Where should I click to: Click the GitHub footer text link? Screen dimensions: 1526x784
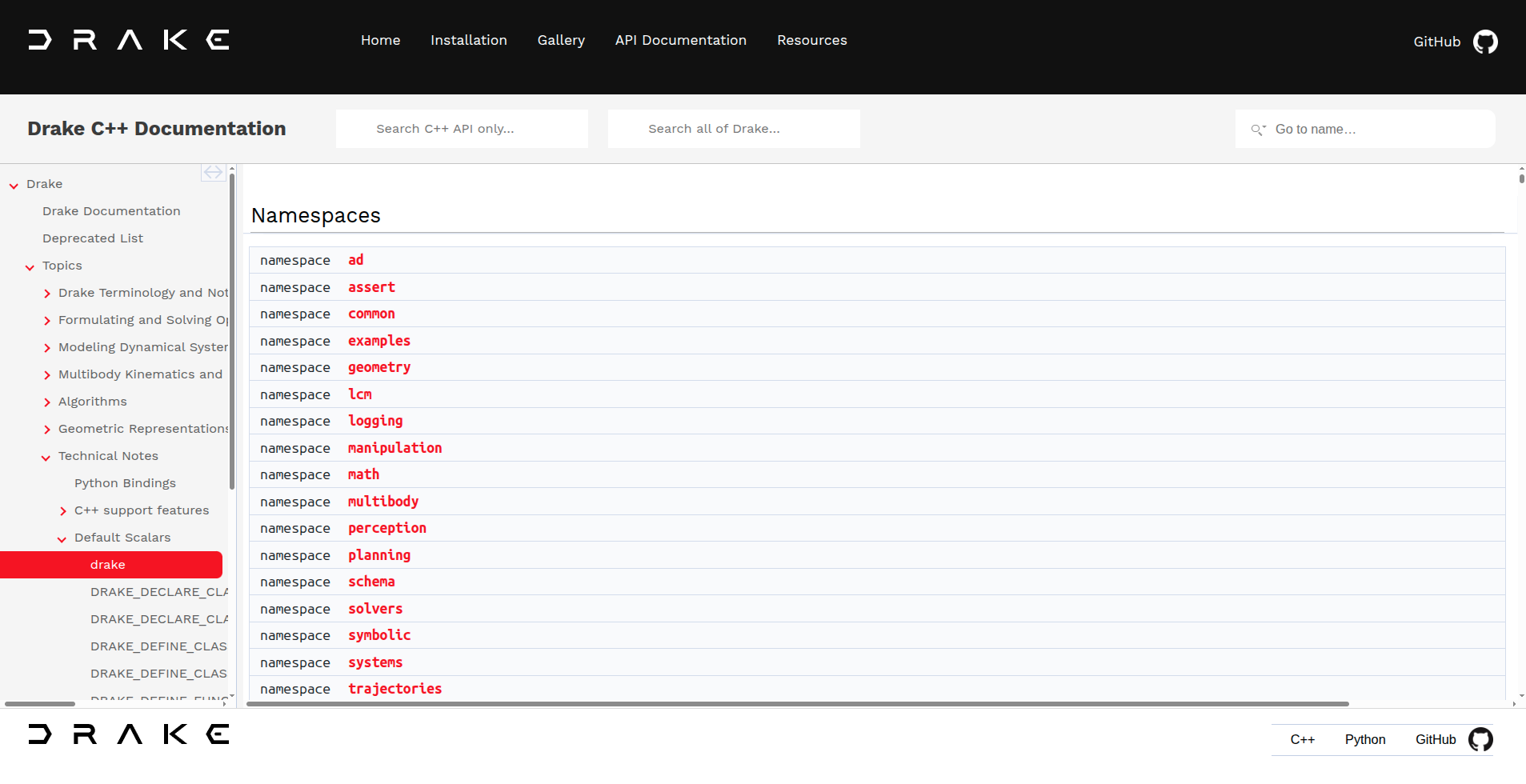point(1436,739)
